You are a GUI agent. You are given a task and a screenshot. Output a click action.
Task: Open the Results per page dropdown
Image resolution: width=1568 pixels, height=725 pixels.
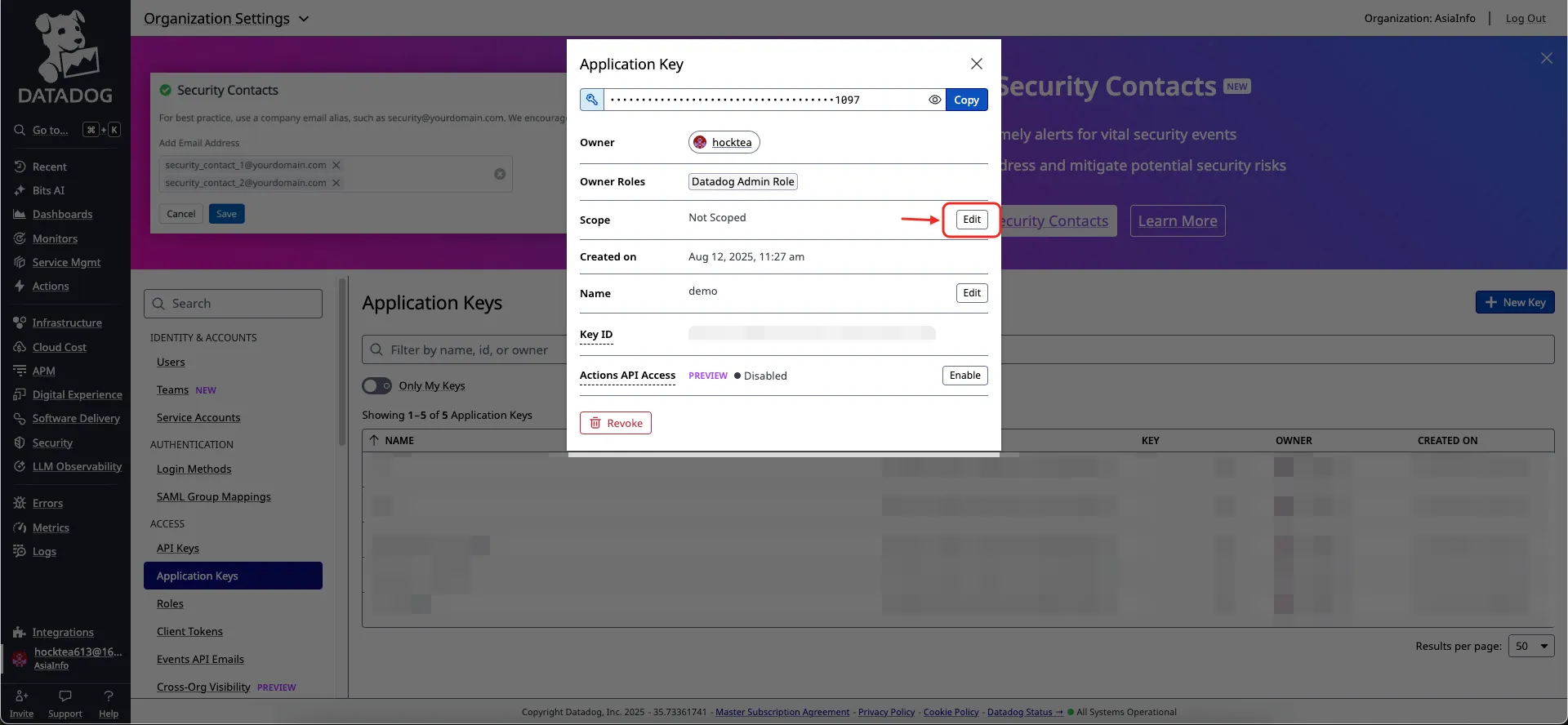pos(1531,646)
